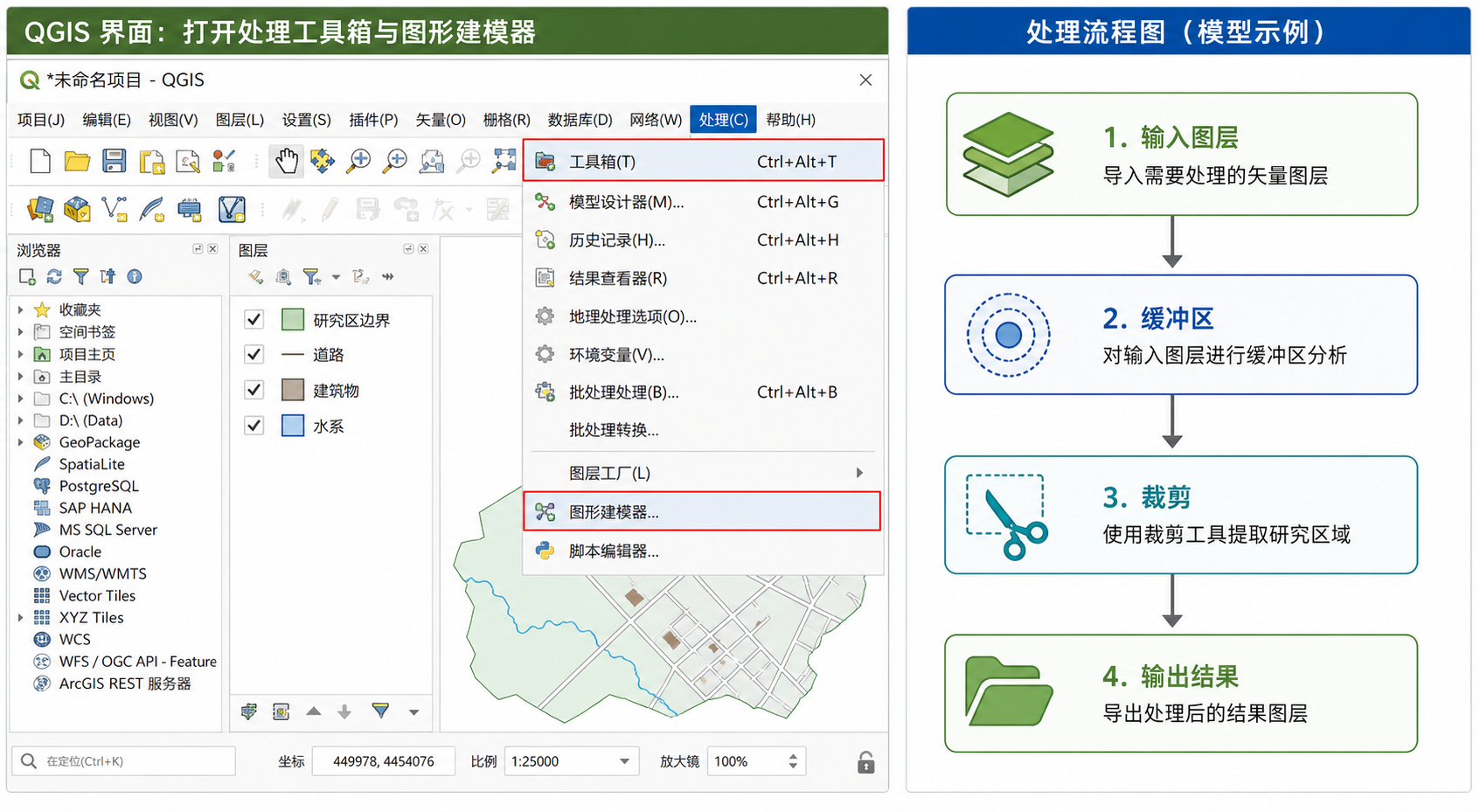Open the filter legend dropdown arrow in Layers panel
This screenshot has height=812, width=1480.
pos(337,277)
